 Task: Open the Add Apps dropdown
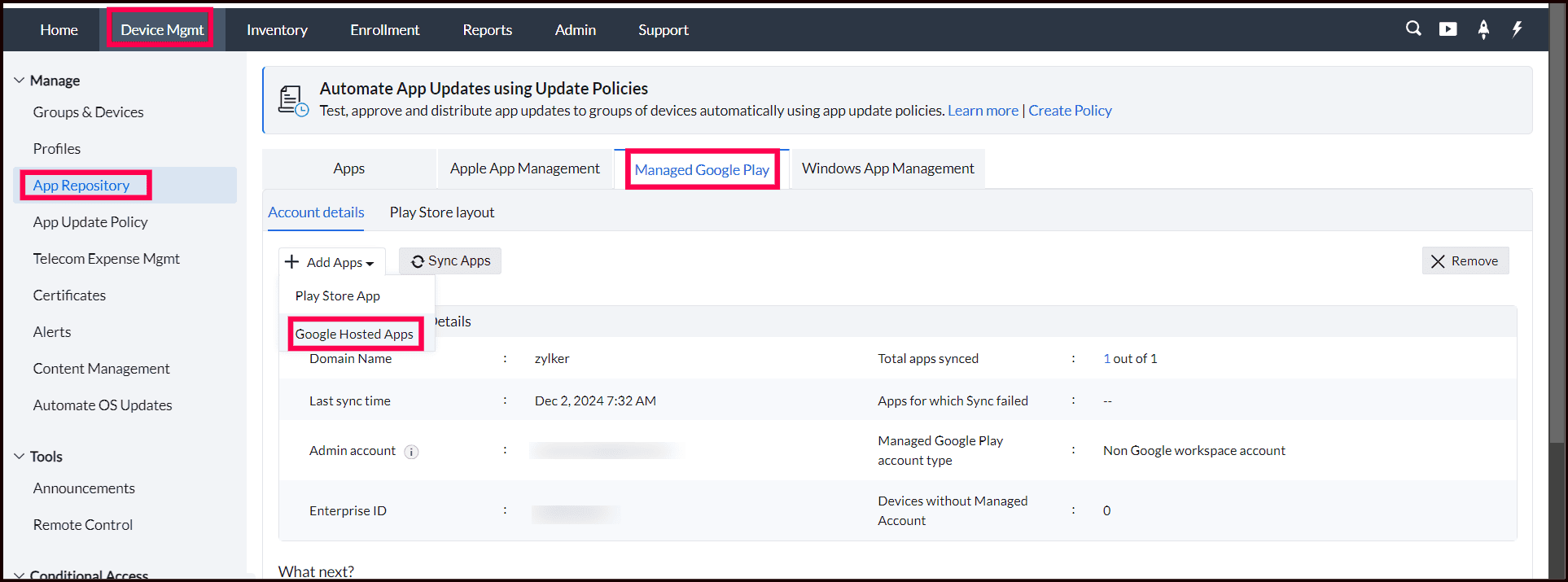331,262
